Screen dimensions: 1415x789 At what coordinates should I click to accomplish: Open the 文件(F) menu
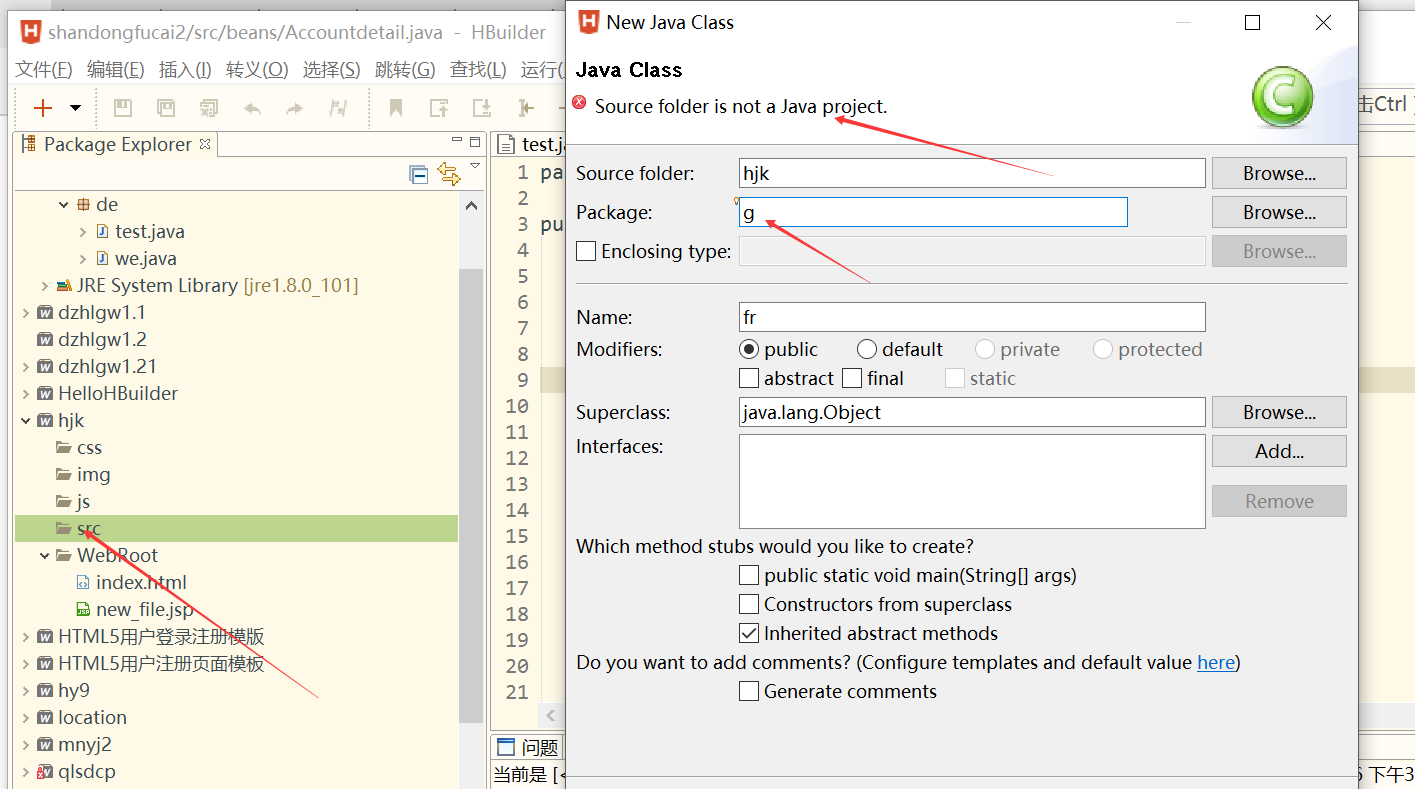point(44,69)
